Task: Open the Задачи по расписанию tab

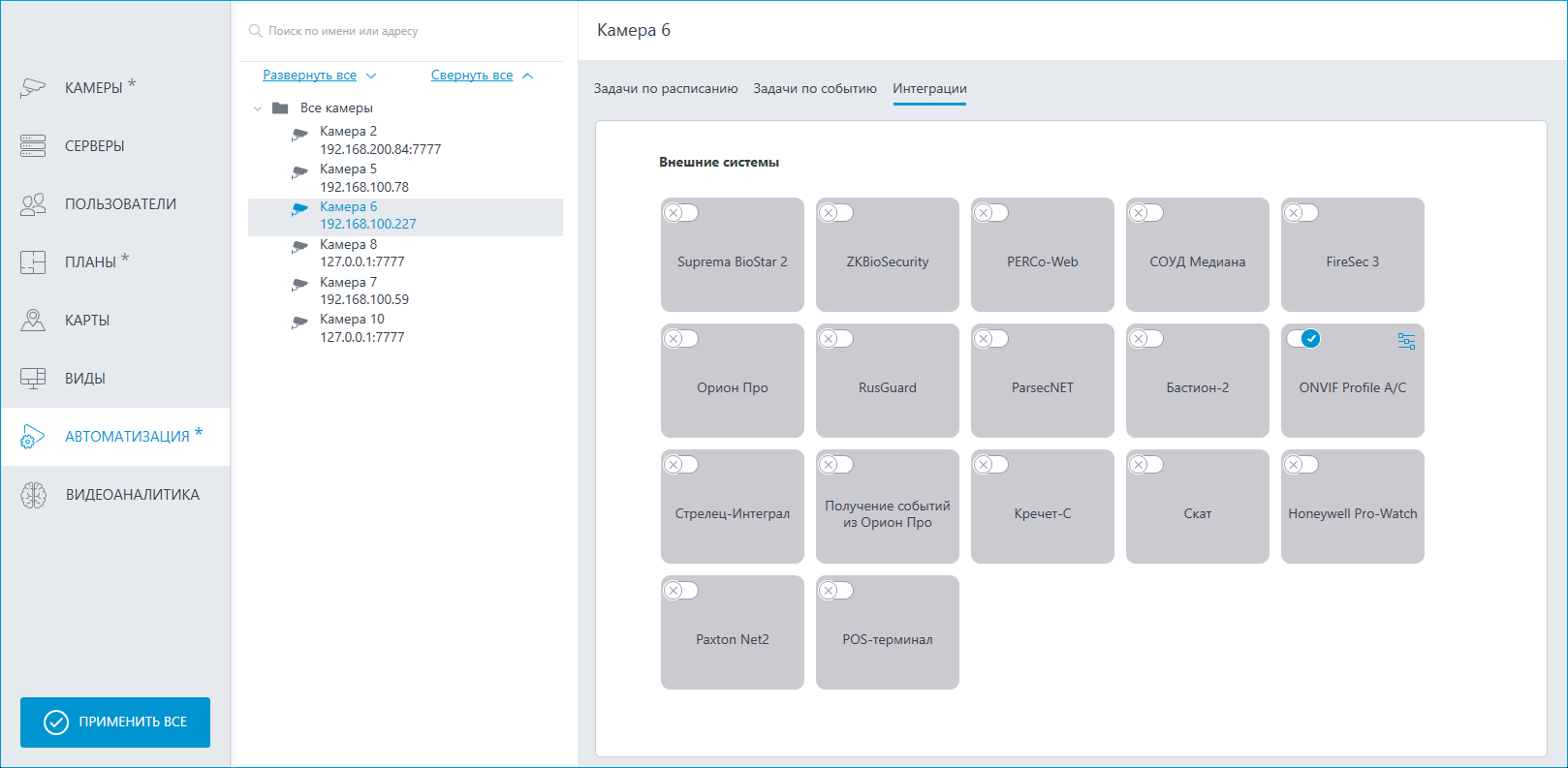Action: [666, 88]
